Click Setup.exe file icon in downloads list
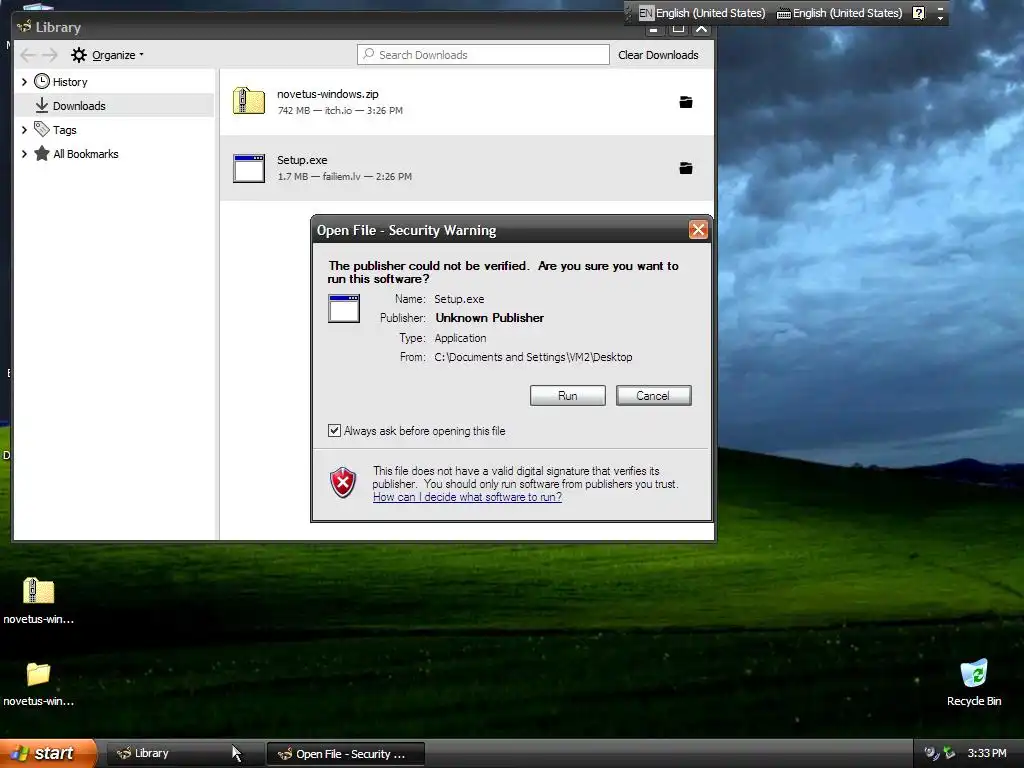This screenshot has width=1024, height=768. tap(249, 168)
